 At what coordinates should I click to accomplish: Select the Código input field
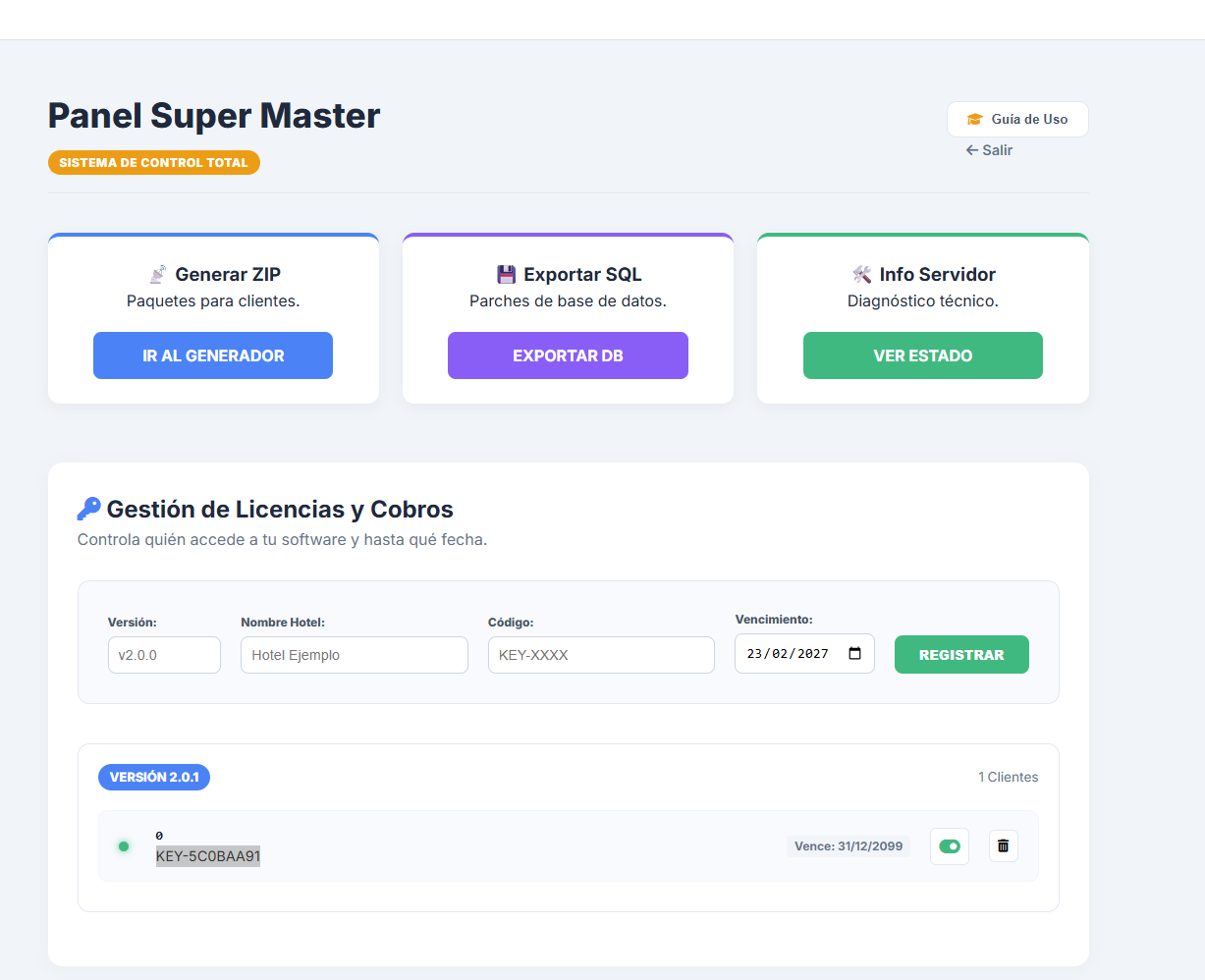pyautogui.click(x=600, y=655)
